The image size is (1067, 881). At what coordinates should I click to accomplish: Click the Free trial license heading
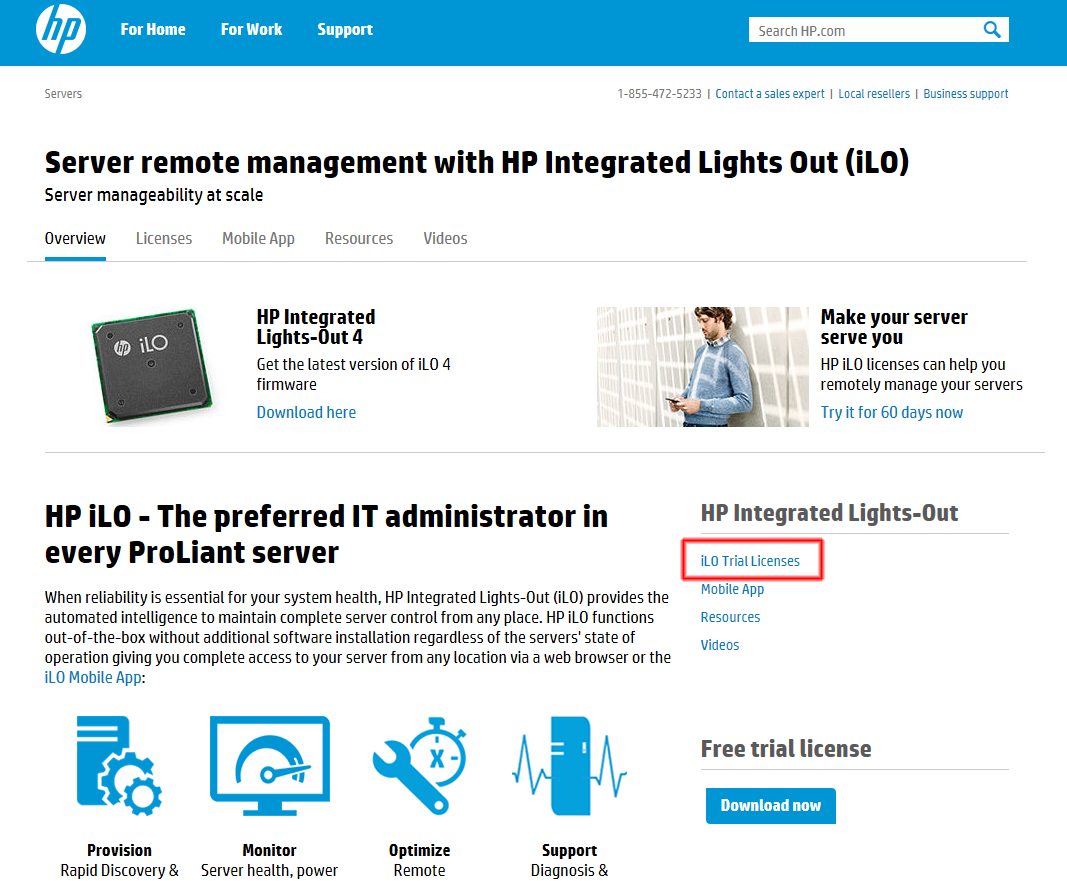(x=786, y=749)
